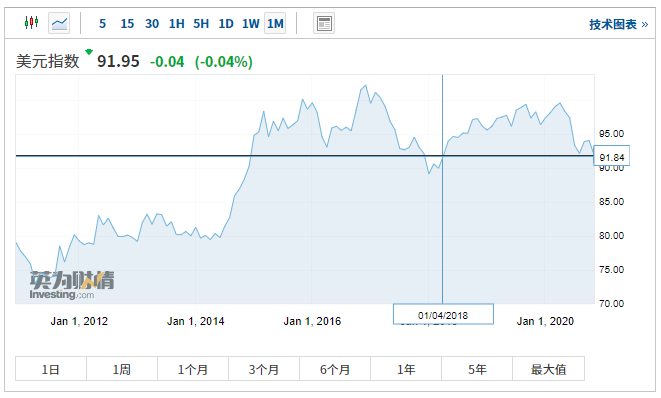Click the -0.04 price change value

click(x=167, y=62)
